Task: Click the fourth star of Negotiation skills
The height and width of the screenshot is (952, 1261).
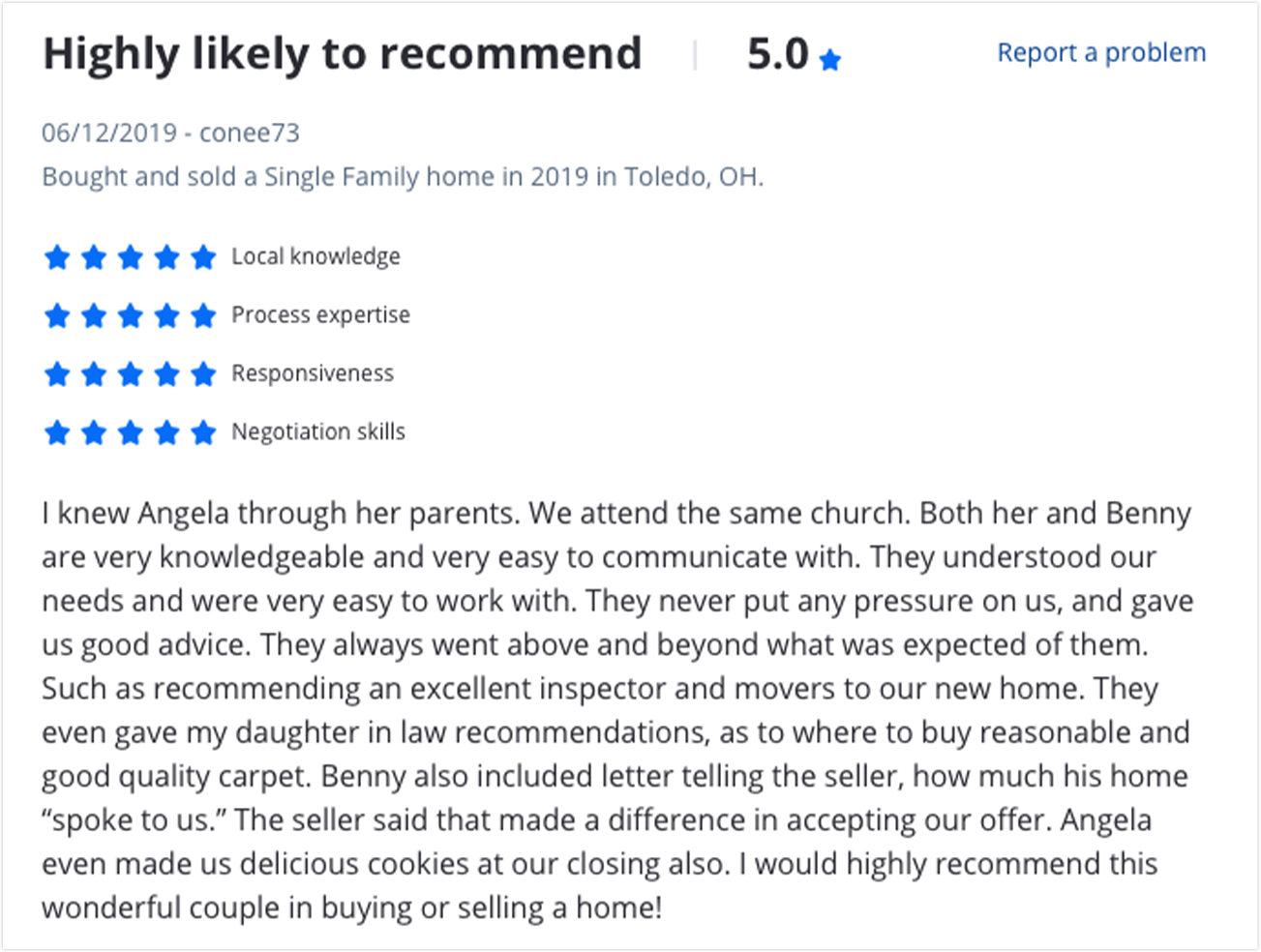Action: (166, 431)
